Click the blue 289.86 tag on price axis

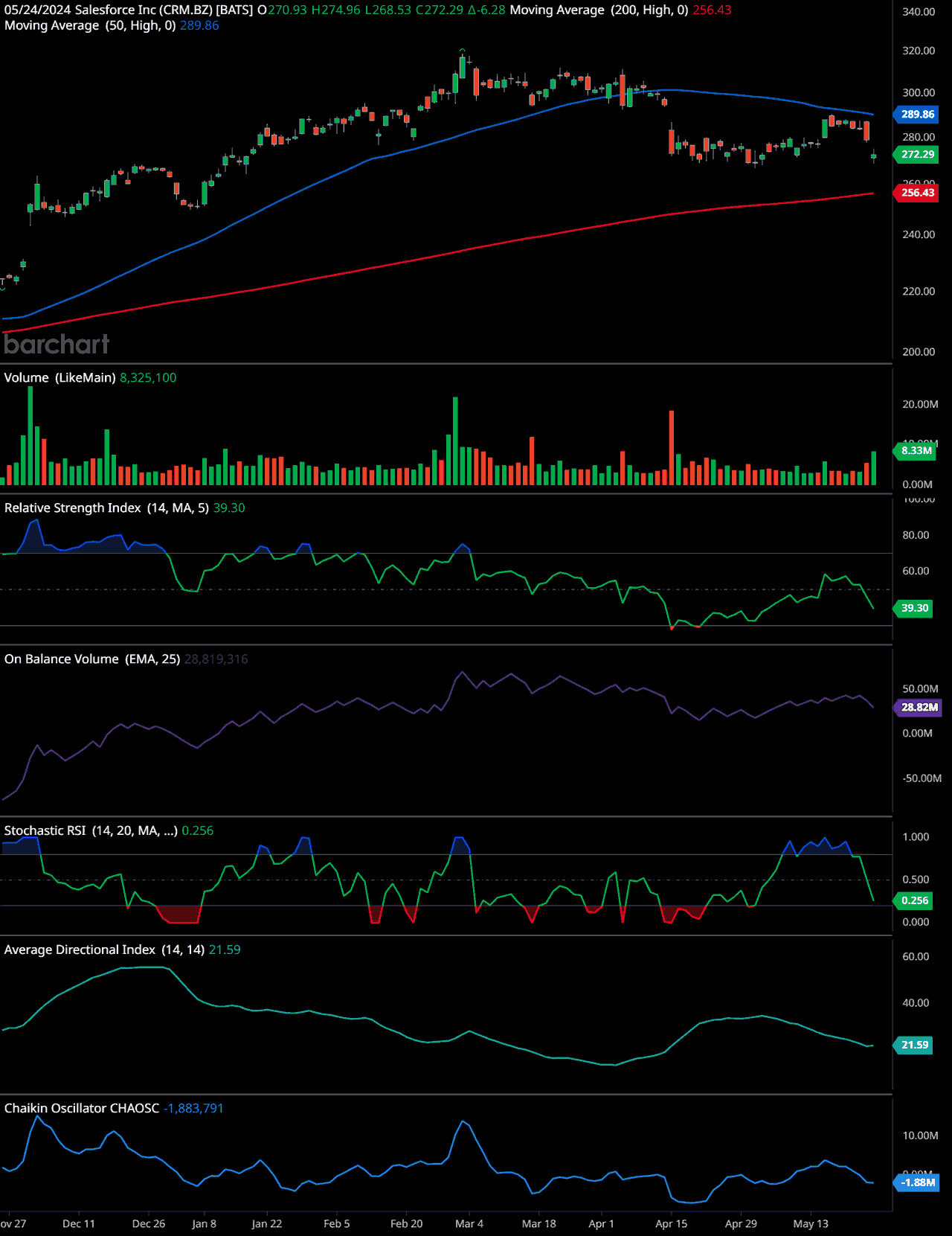pos(917,115)
